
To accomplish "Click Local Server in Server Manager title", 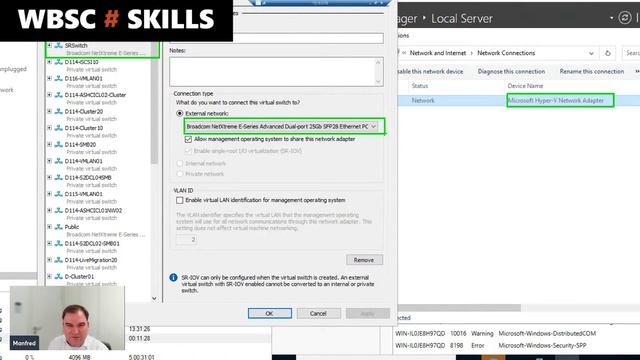I will tap(462, 18).
